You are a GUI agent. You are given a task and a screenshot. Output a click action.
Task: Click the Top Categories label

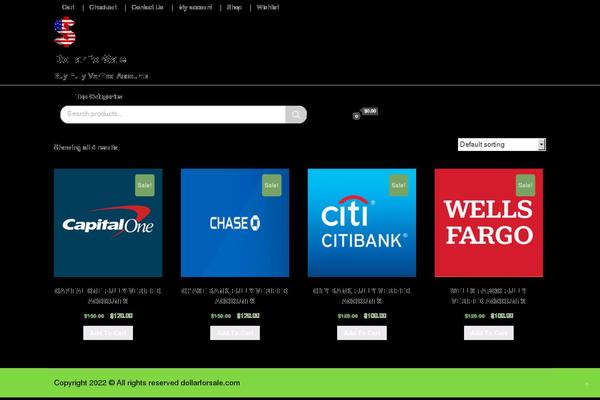click(99, 96)
